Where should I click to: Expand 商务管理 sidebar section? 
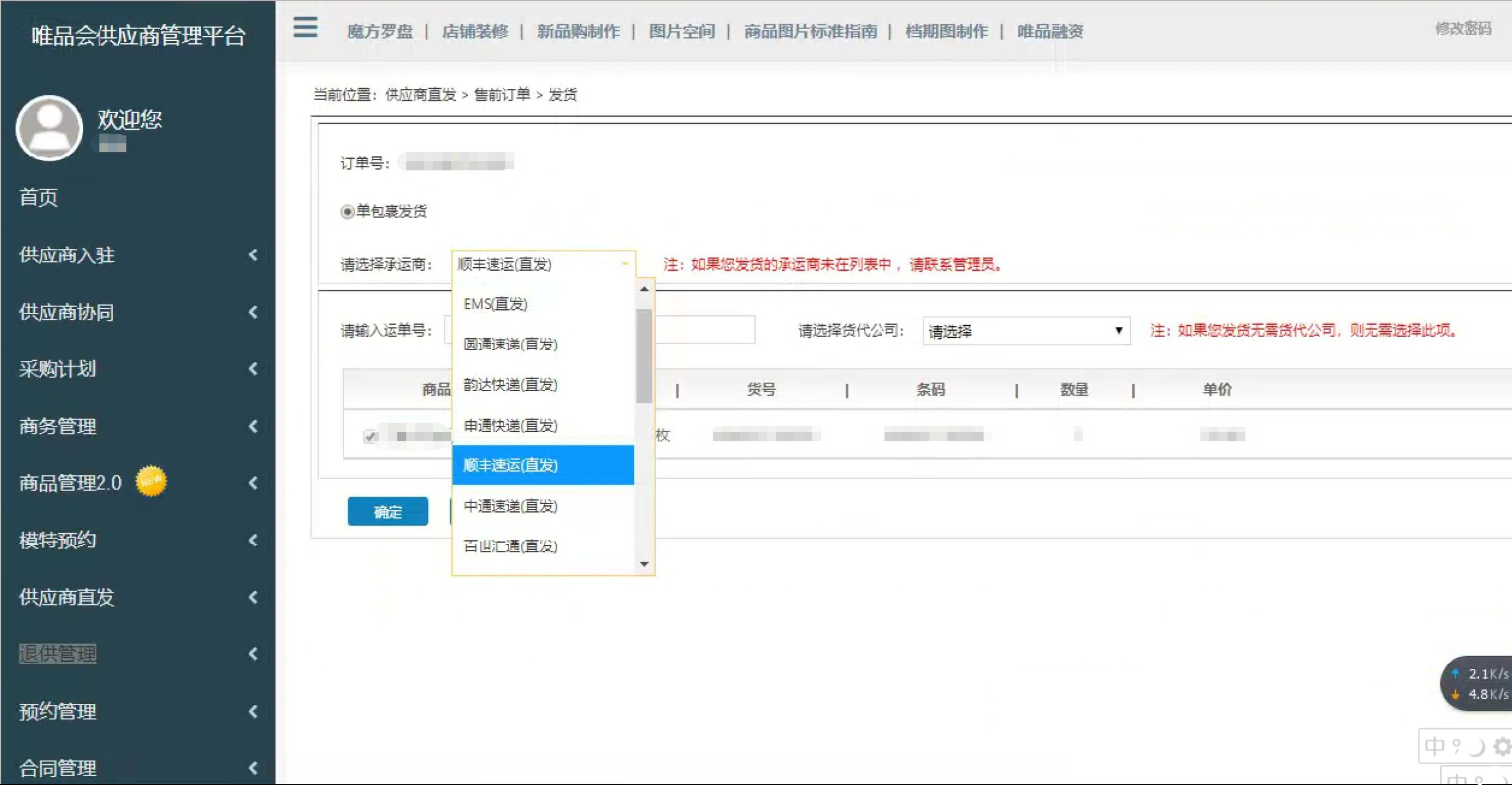pos(137,426)
